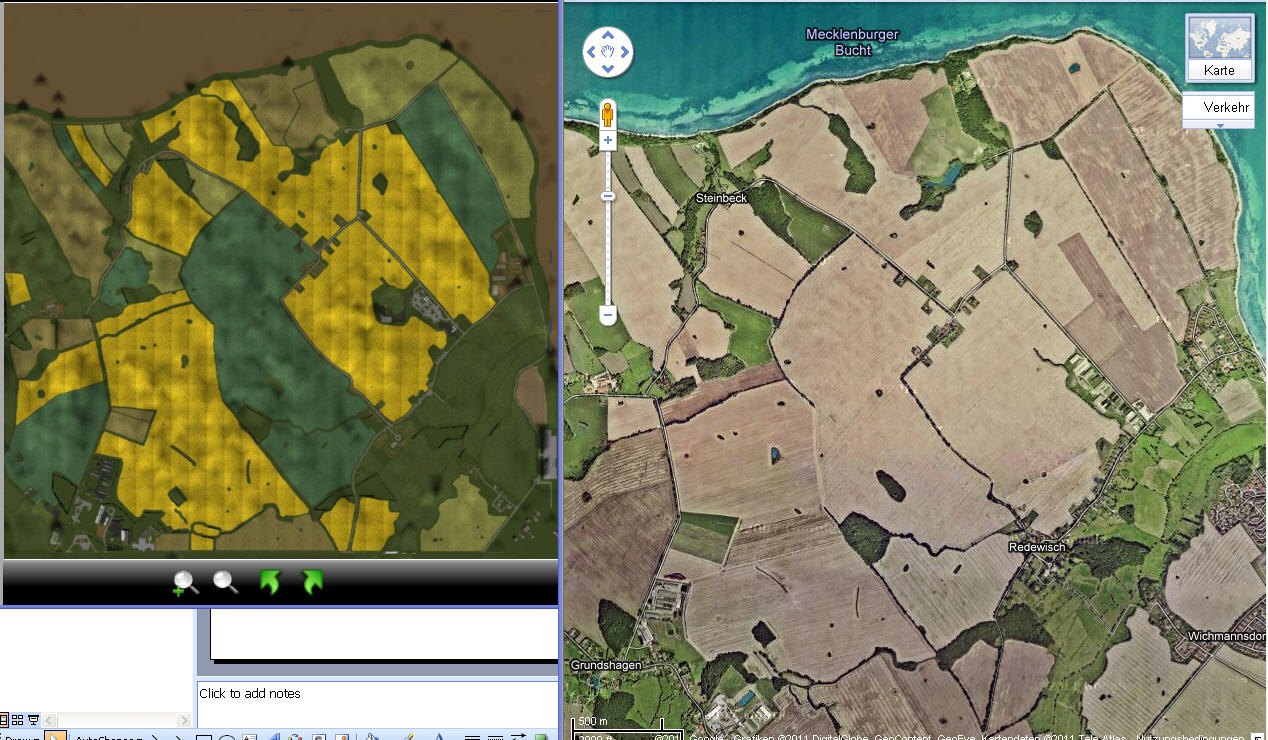Click the zoom-in magnifier with green plus

pyautogui.click(x=185, y=583)
